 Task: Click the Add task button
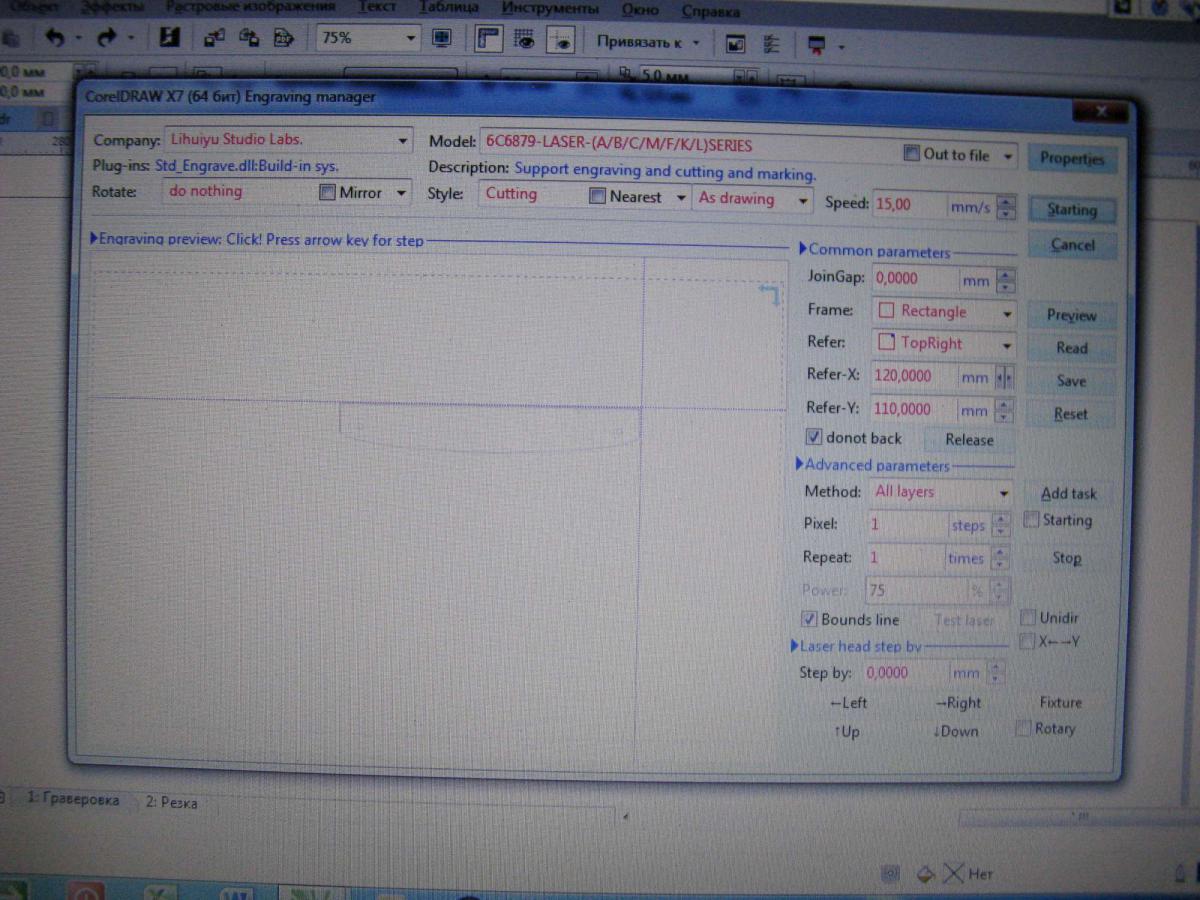pos(1068,493)
